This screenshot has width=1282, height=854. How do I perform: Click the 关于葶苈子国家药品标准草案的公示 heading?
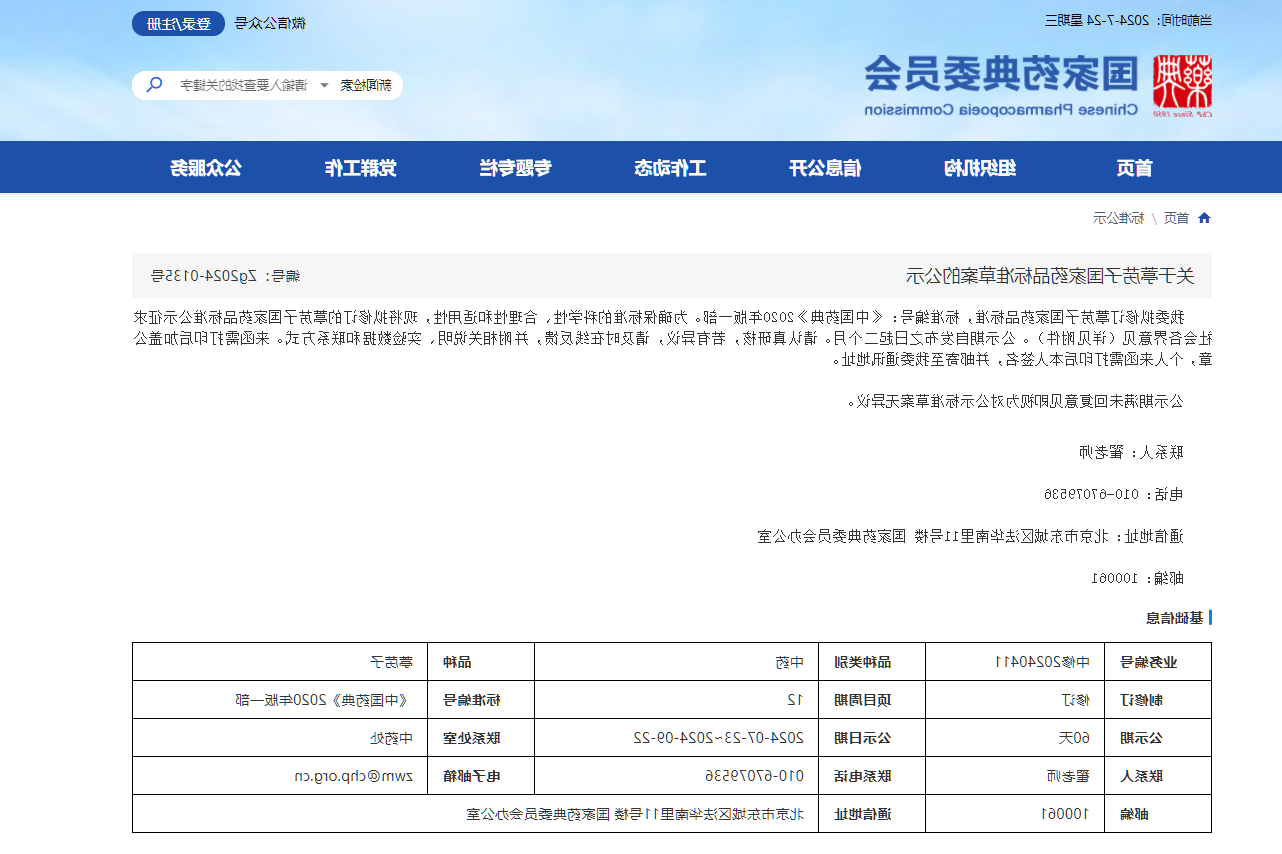(x=1050, y=276)
